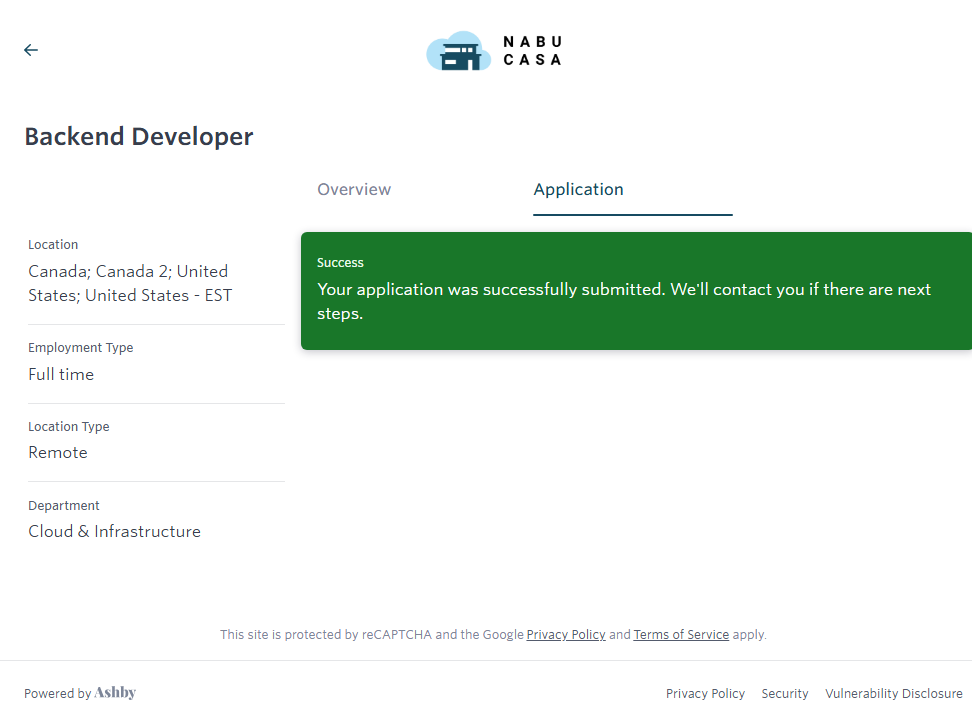972x727 pixels.
Task: Click the Remote location type value
Action: 58,453
